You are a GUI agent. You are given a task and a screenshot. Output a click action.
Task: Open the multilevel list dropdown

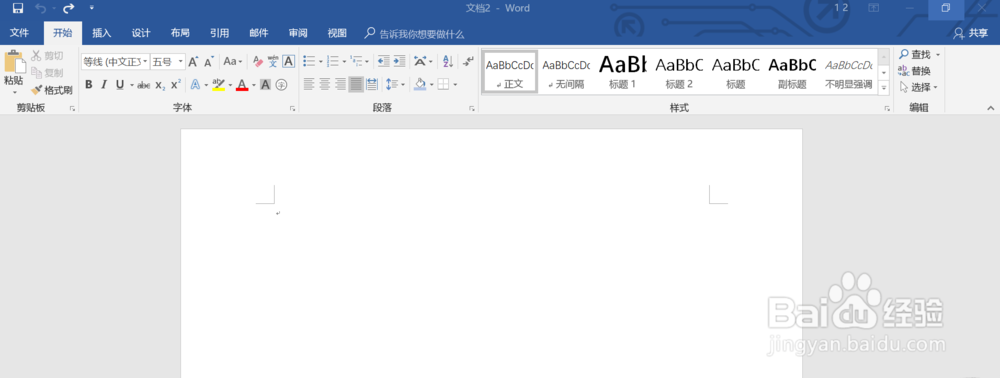click(367, 62)
